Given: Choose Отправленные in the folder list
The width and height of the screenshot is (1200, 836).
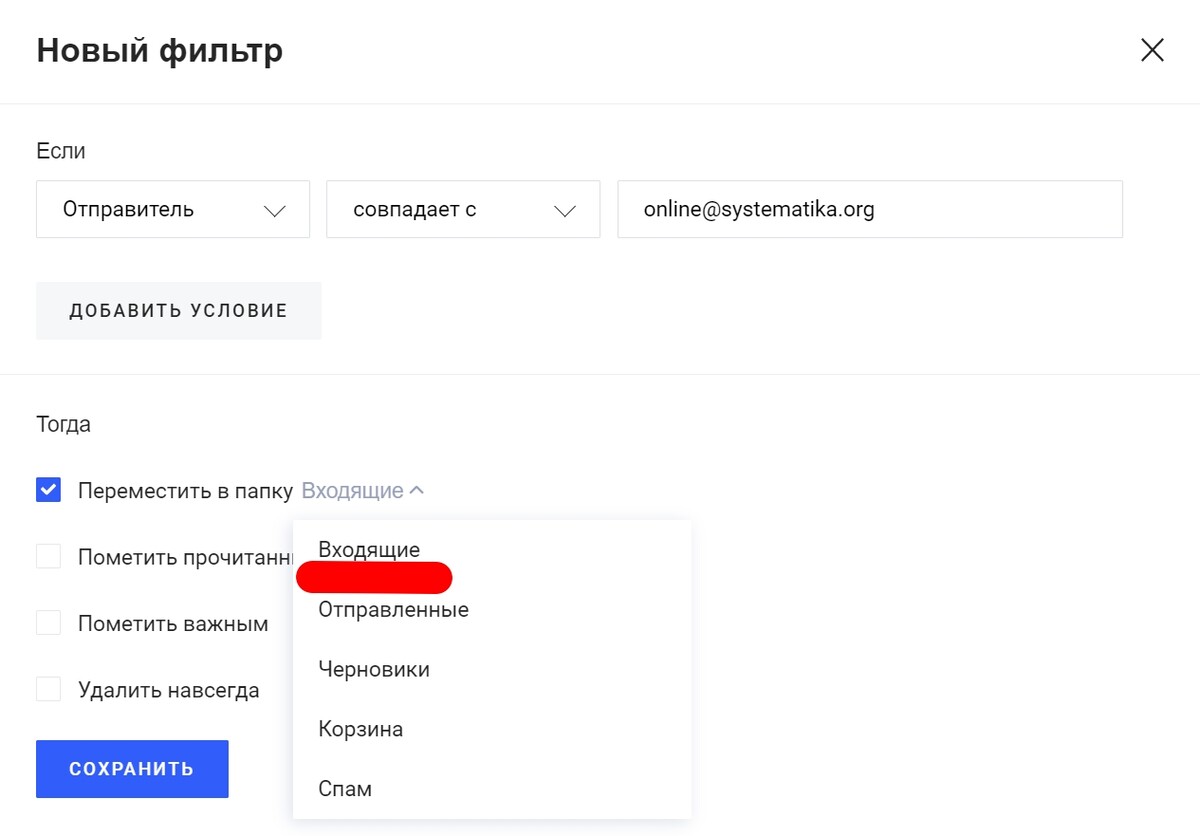Looking at the screenshot, I should (x=393, y=609).
